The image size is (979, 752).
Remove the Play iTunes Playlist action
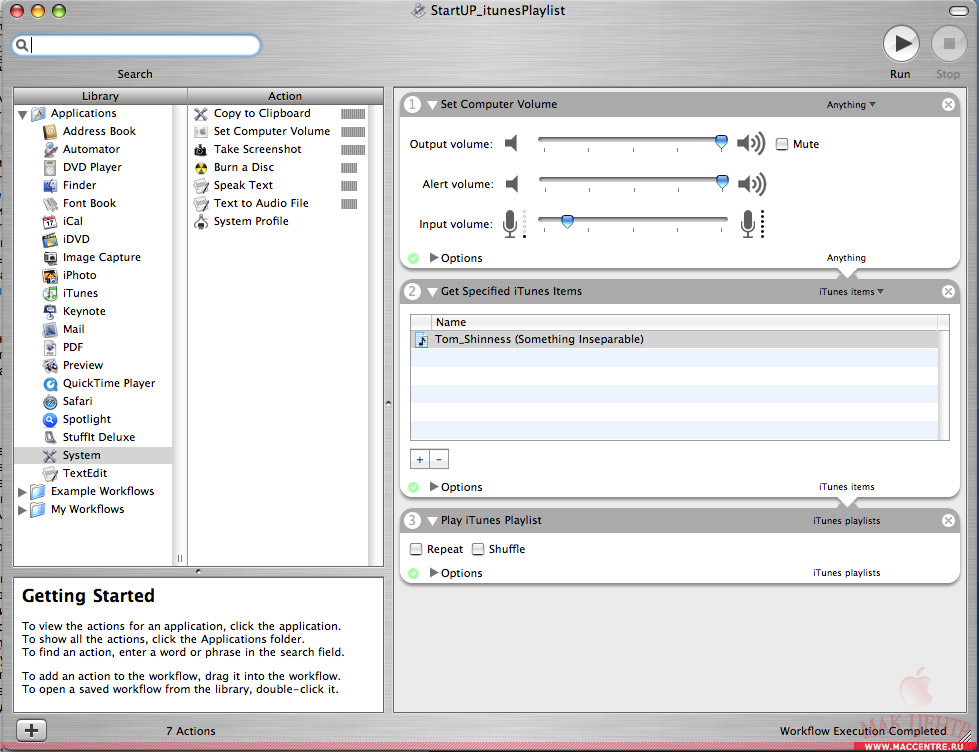(x=948, y=521)
